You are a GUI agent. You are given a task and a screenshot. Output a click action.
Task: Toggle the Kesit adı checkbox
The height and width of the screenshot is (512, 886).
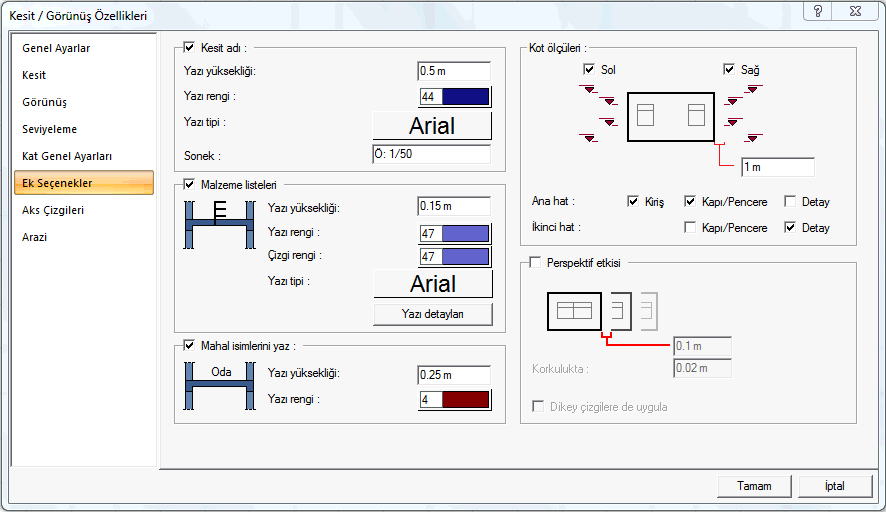(189, 47)
